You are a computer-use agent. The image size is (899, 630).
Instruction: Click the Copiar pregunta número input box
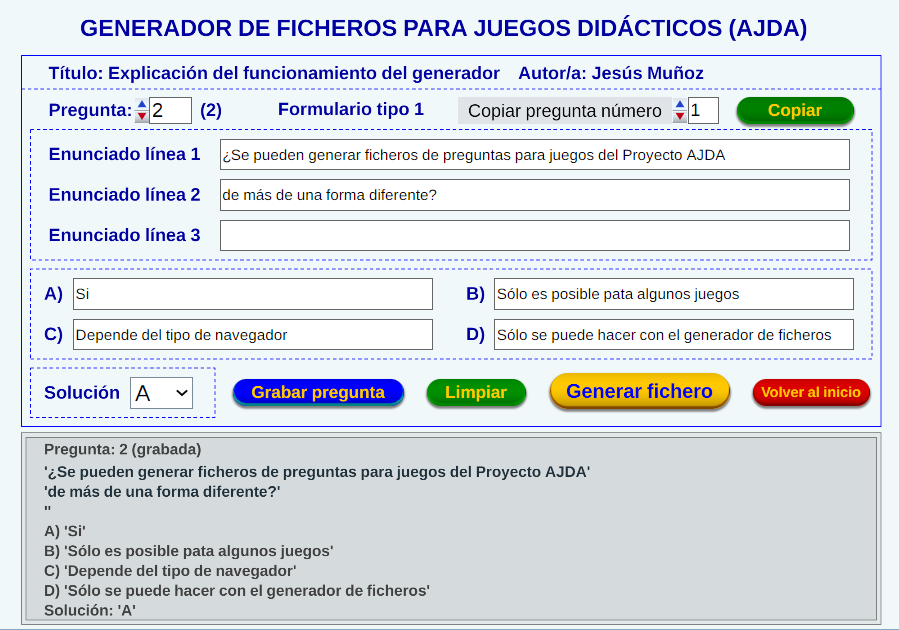tap(703, 110)
